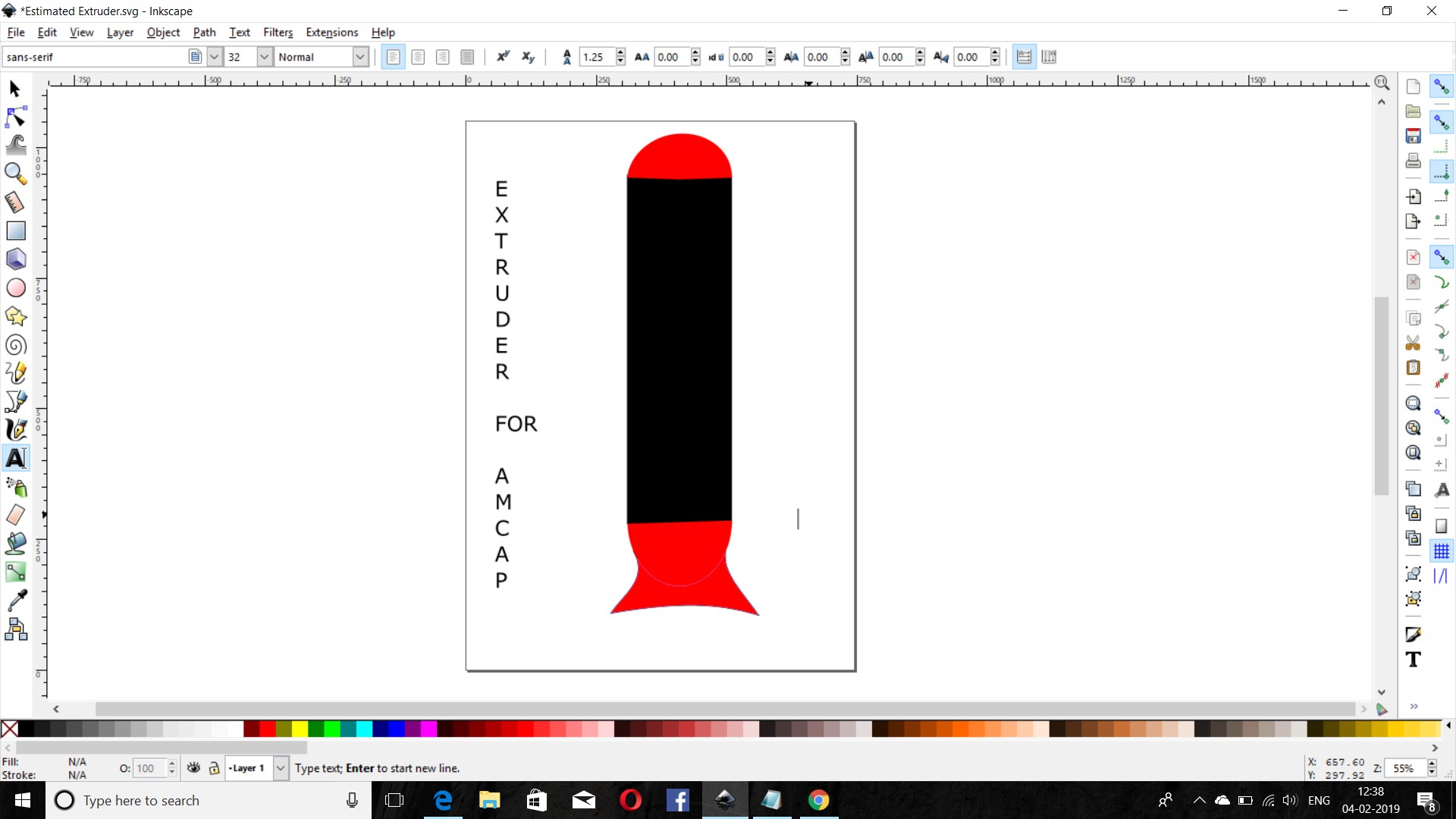This screenshot has height=819, width=1456.
Task: Select the Eraser tool
Action: [x=16, y=515]
